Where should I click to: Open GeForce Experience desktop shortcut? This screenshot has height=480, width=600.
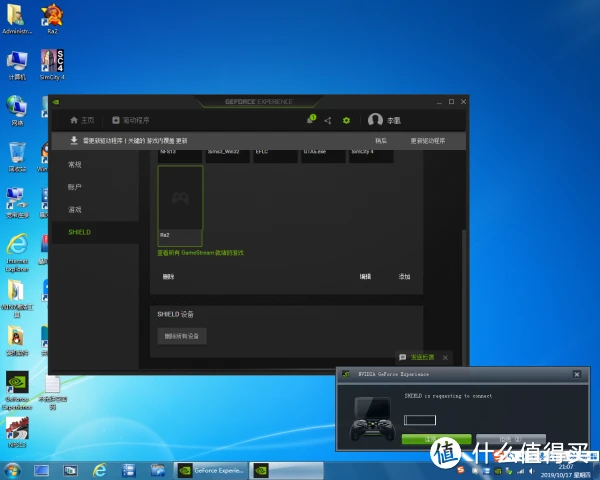pos(17,387)
